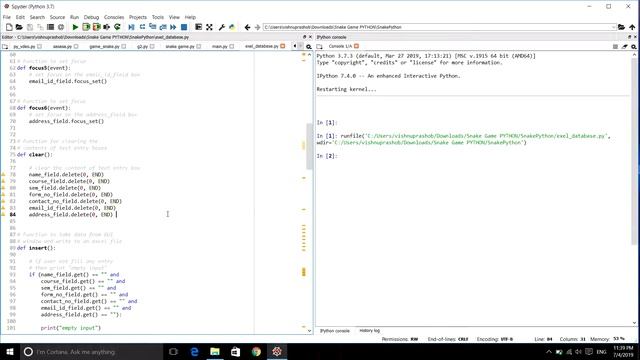This screenshot has width=640, height=360.
Task: Open the Consoles menu
Action: tap(114, 17)
